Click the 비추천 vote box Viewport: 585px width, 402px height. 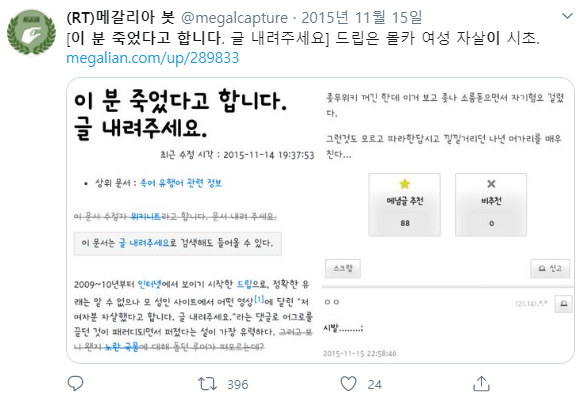491,205
